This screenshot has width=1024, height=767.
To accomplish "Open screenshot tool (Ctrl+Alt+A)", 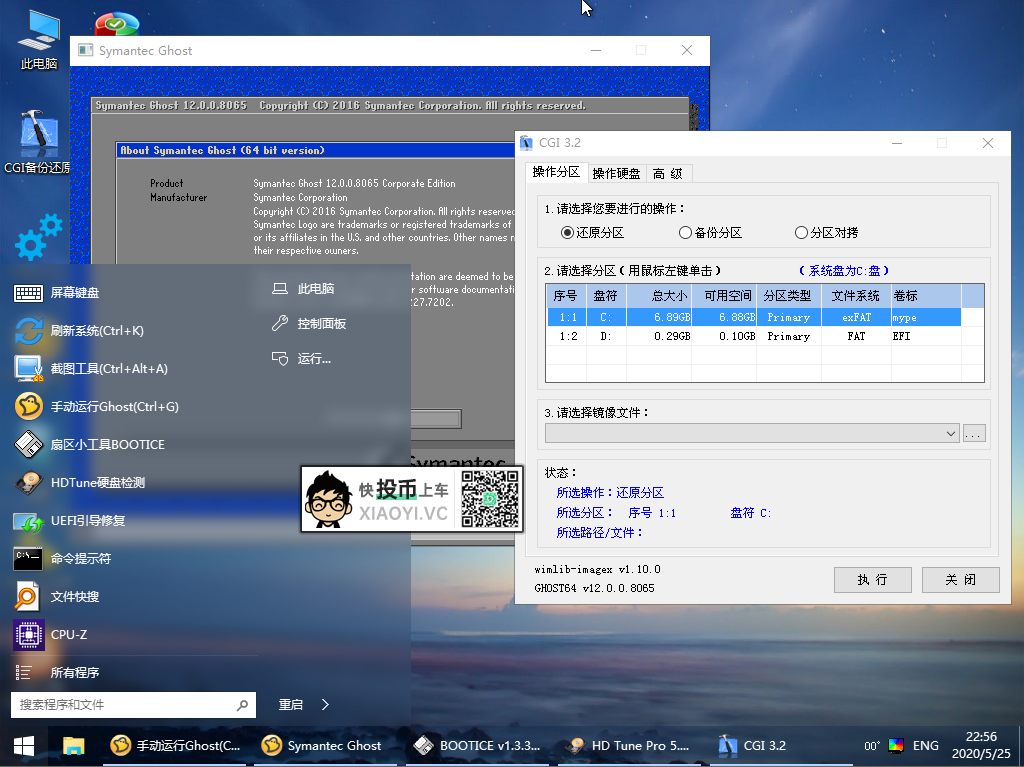I will (108, 369).
